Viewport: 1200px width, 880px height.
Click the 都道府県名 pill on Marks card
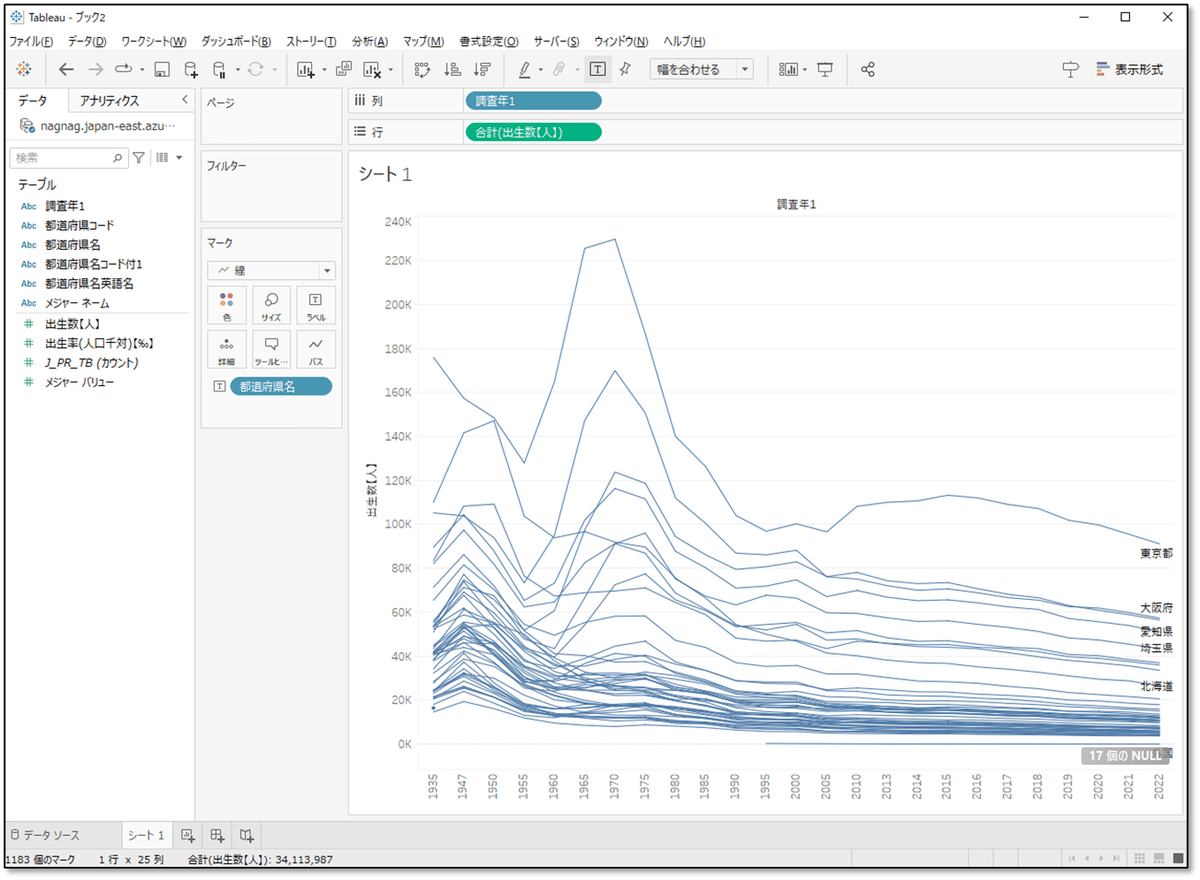(281, 387)
